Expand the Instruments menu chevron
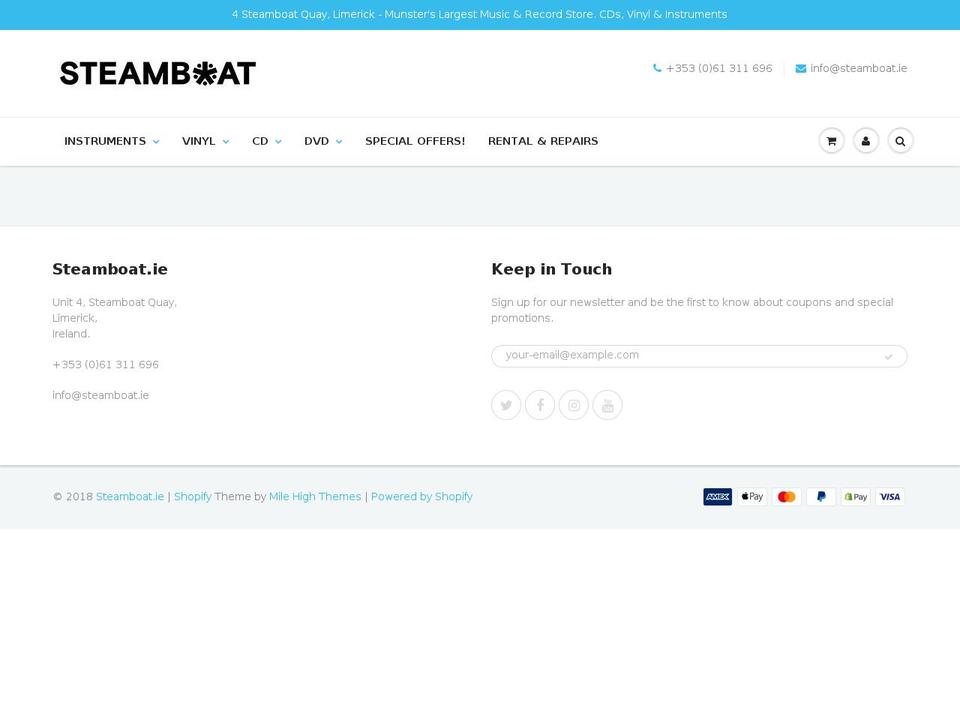 coord(156,141)
